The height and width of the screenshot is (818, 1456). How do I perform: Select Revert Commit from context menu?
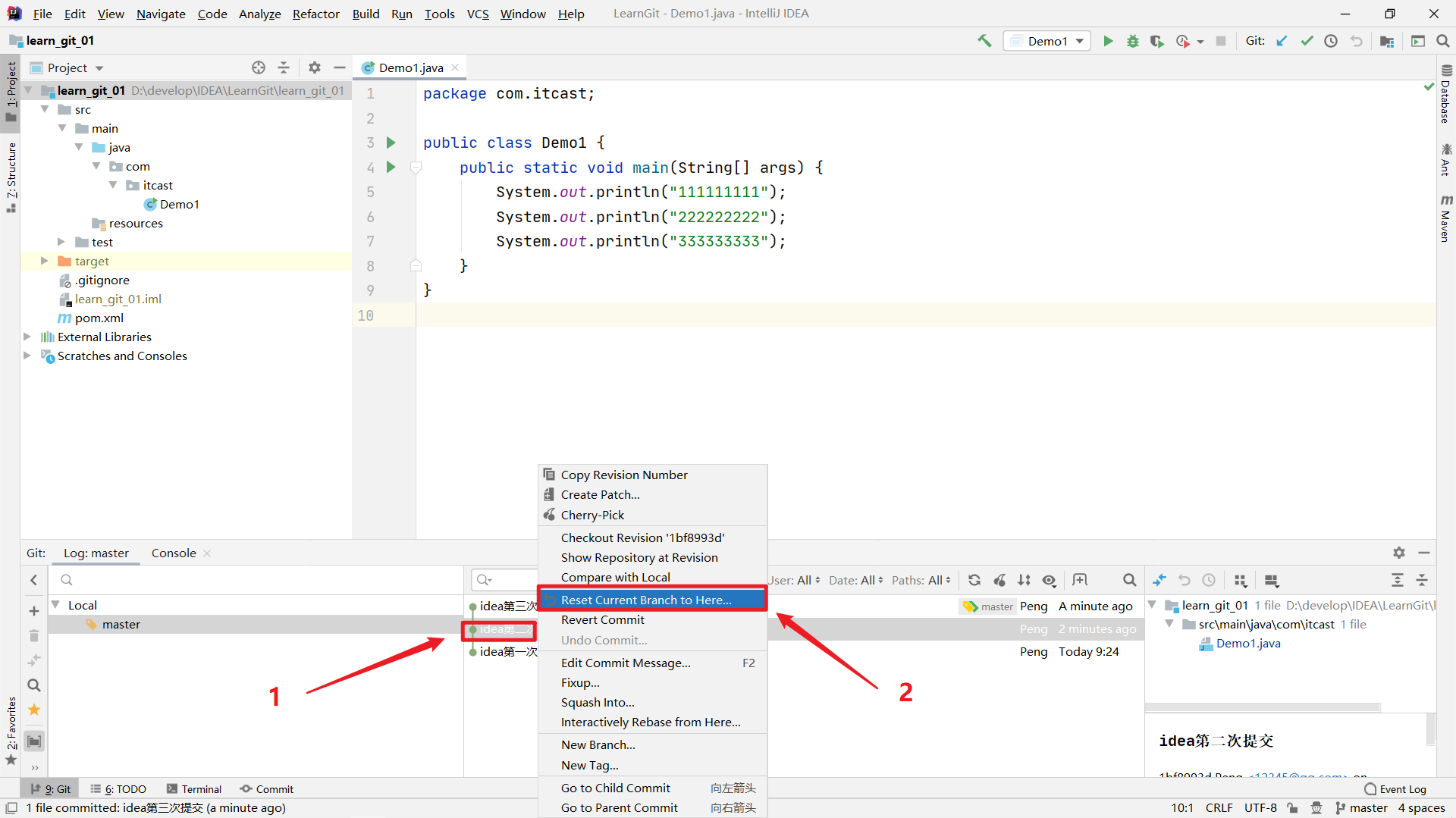[x=652, y=619]
